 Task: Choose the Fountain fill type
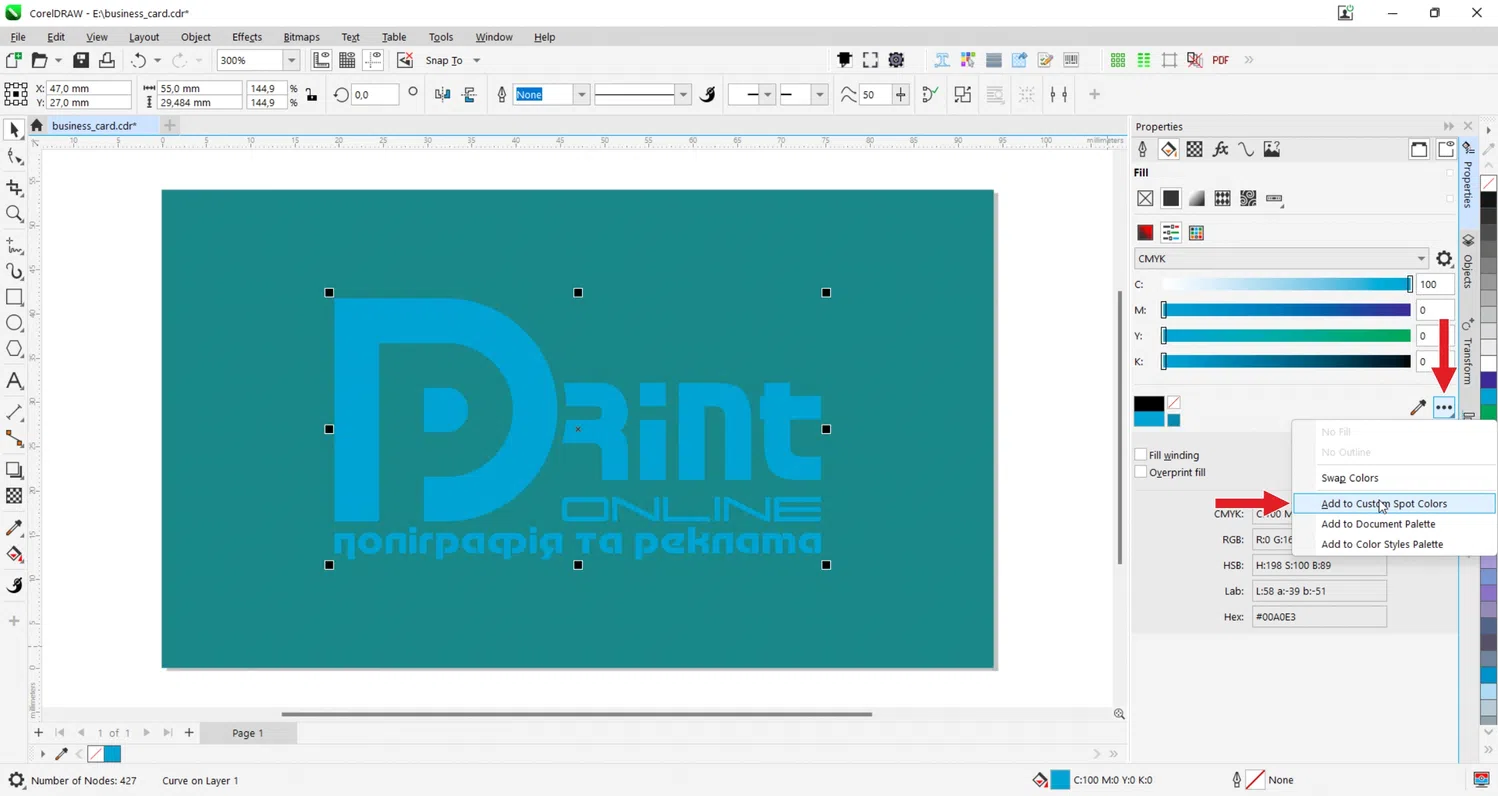coord(1197,199)
